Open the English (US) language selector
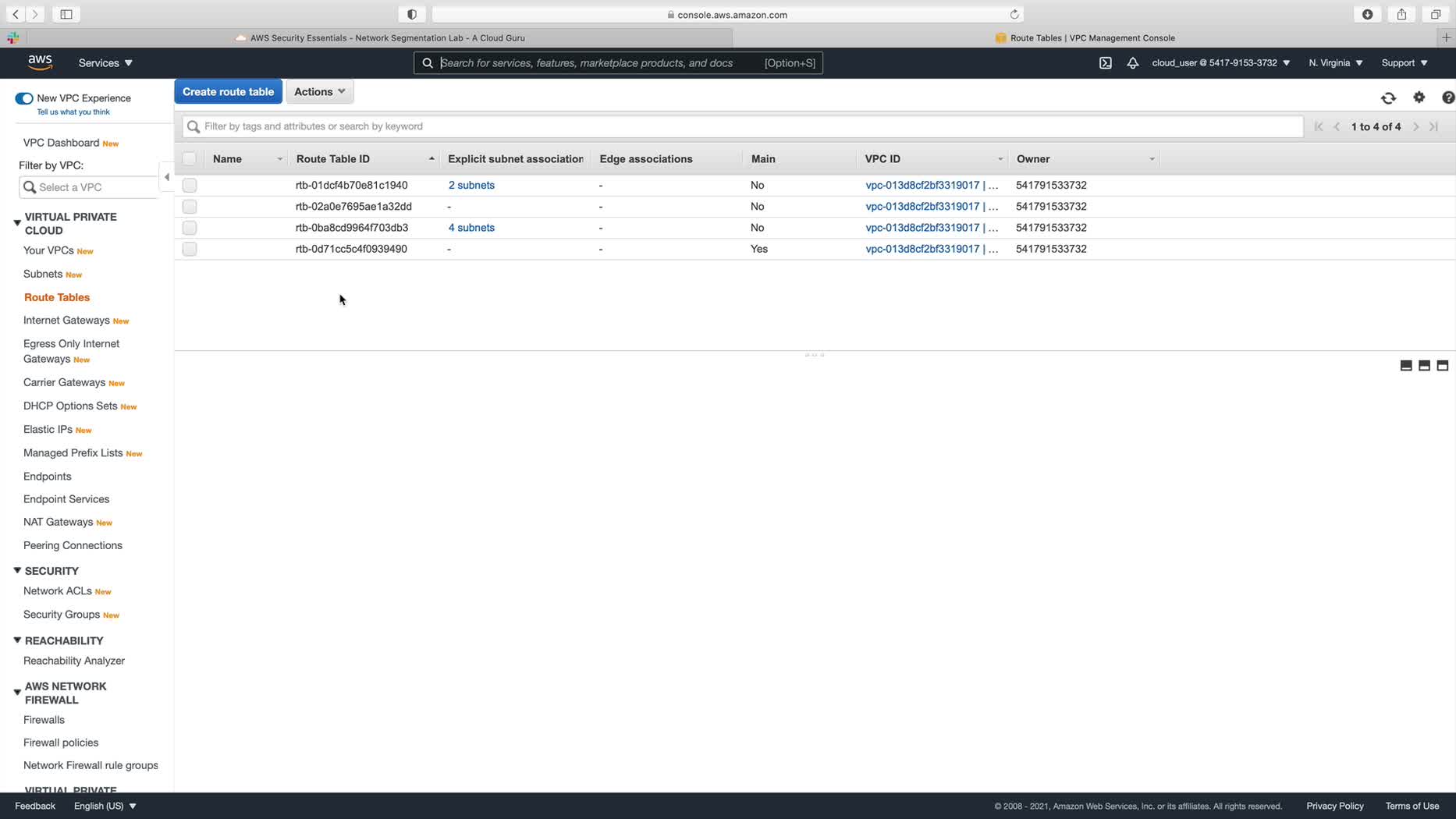Viewport: 1456px width, 819px height. click(x=105, y=806)
